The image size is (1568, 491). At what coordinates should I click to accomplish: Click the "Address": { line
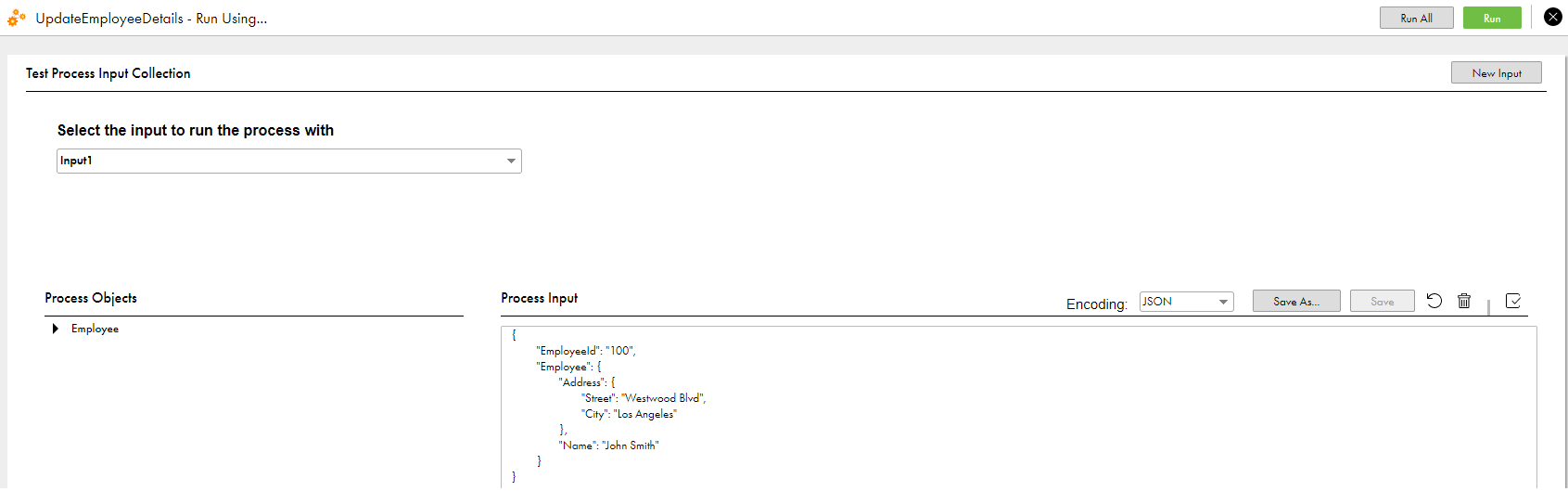[x=587, y=382]
